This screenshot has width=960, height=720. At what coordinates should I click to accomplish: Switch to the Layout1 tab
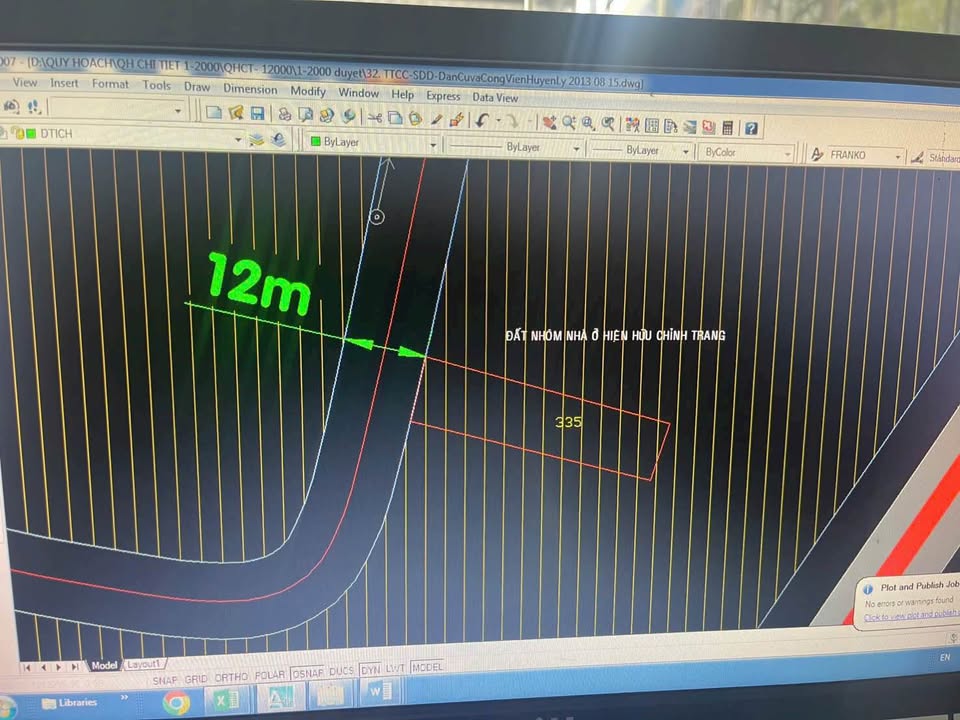(143, 664)
